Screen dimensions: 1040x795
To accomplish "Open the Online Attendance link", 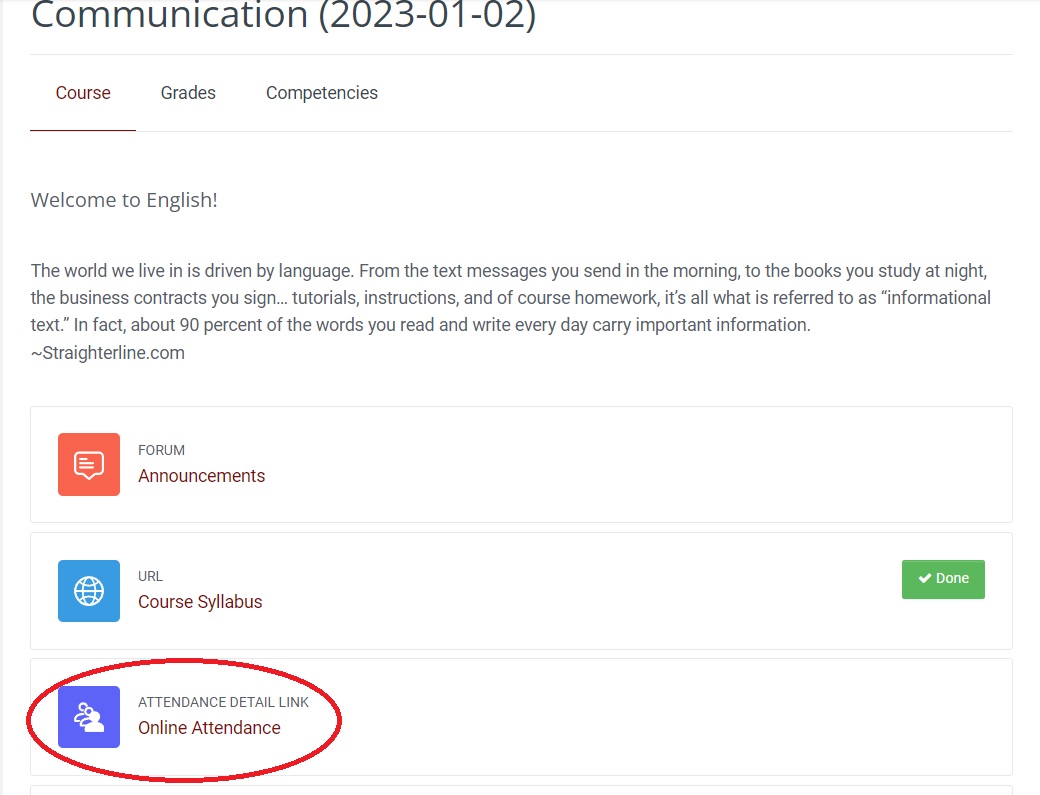I will pyautogui.click(x=209, y=728).
